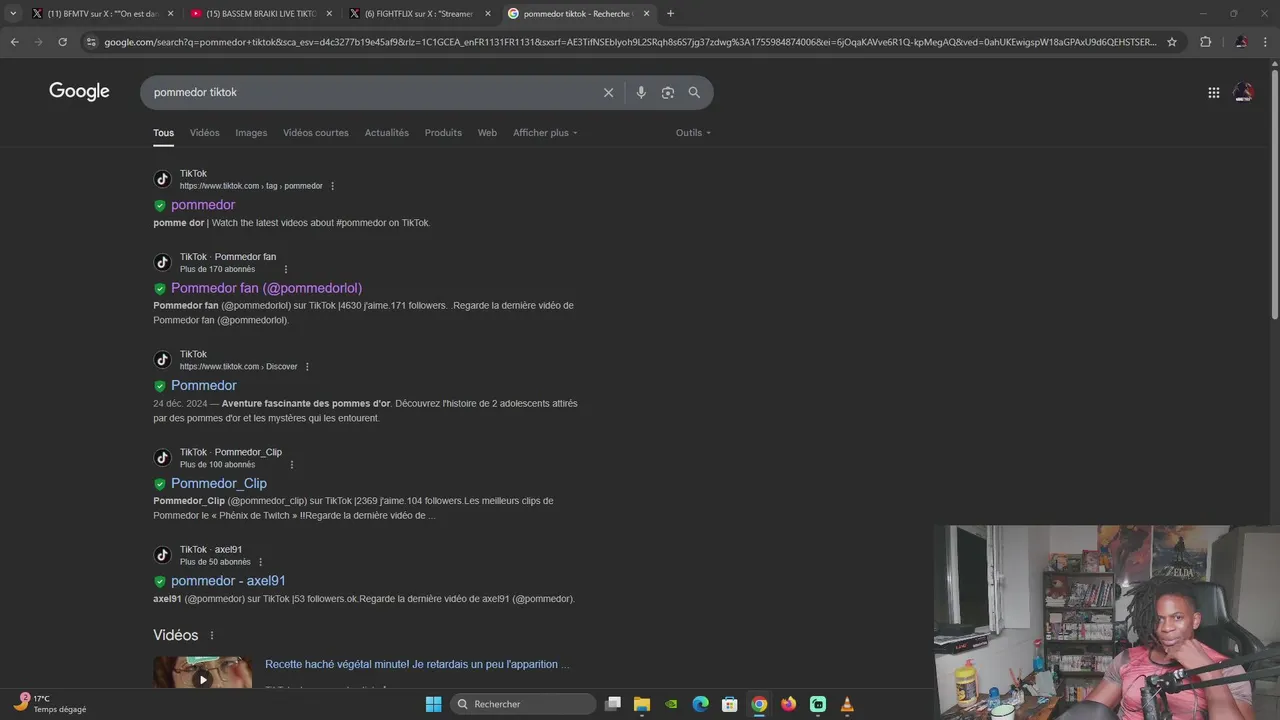Open the Pommedor_Clip result link

[219, 484]
